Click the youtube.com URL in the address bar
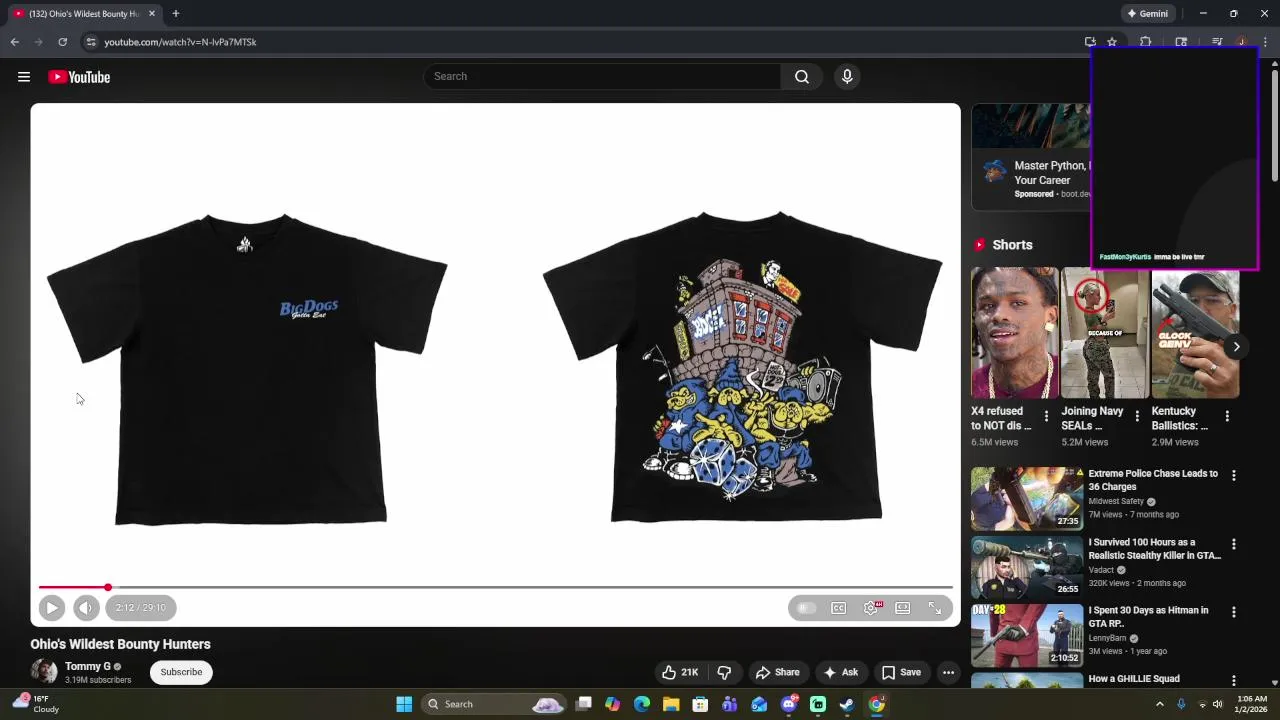 tap(180, 42)
